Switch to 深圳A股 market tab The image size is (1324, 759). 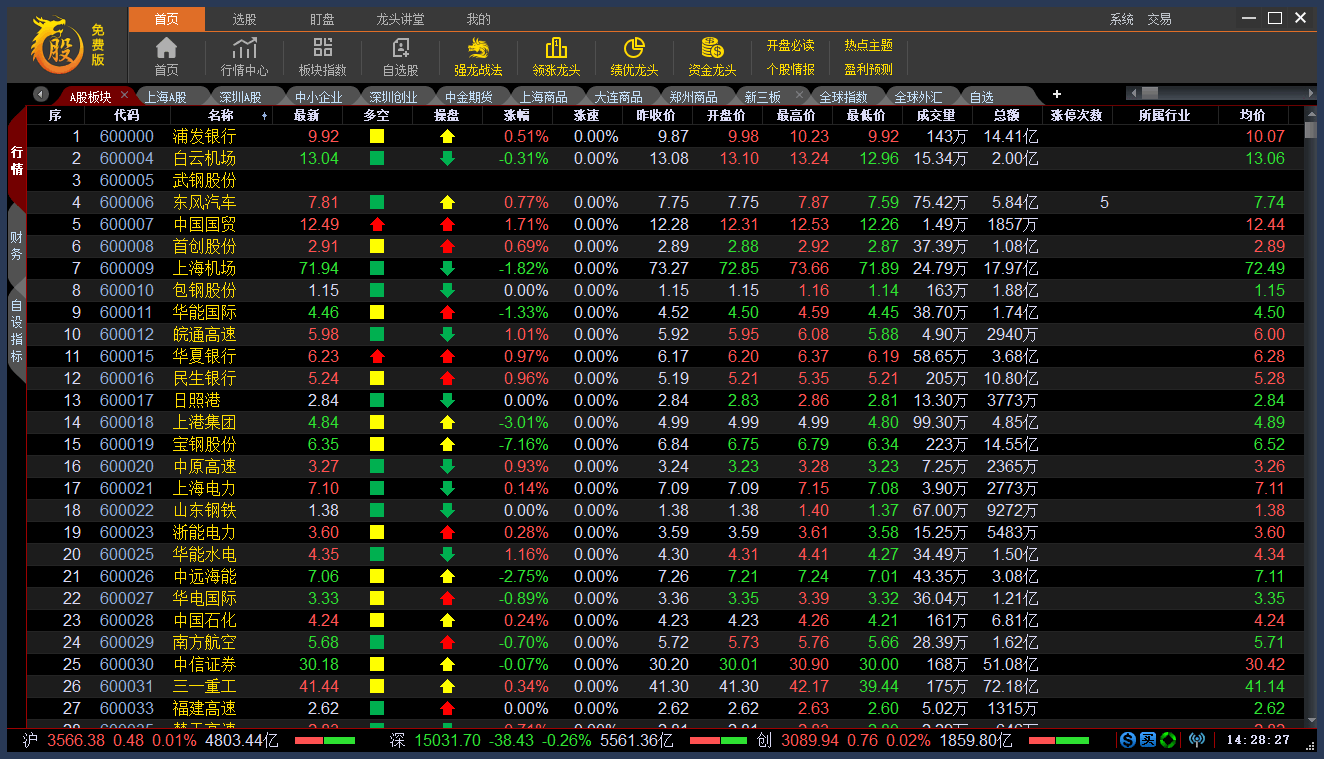click(x=240, y=97)
